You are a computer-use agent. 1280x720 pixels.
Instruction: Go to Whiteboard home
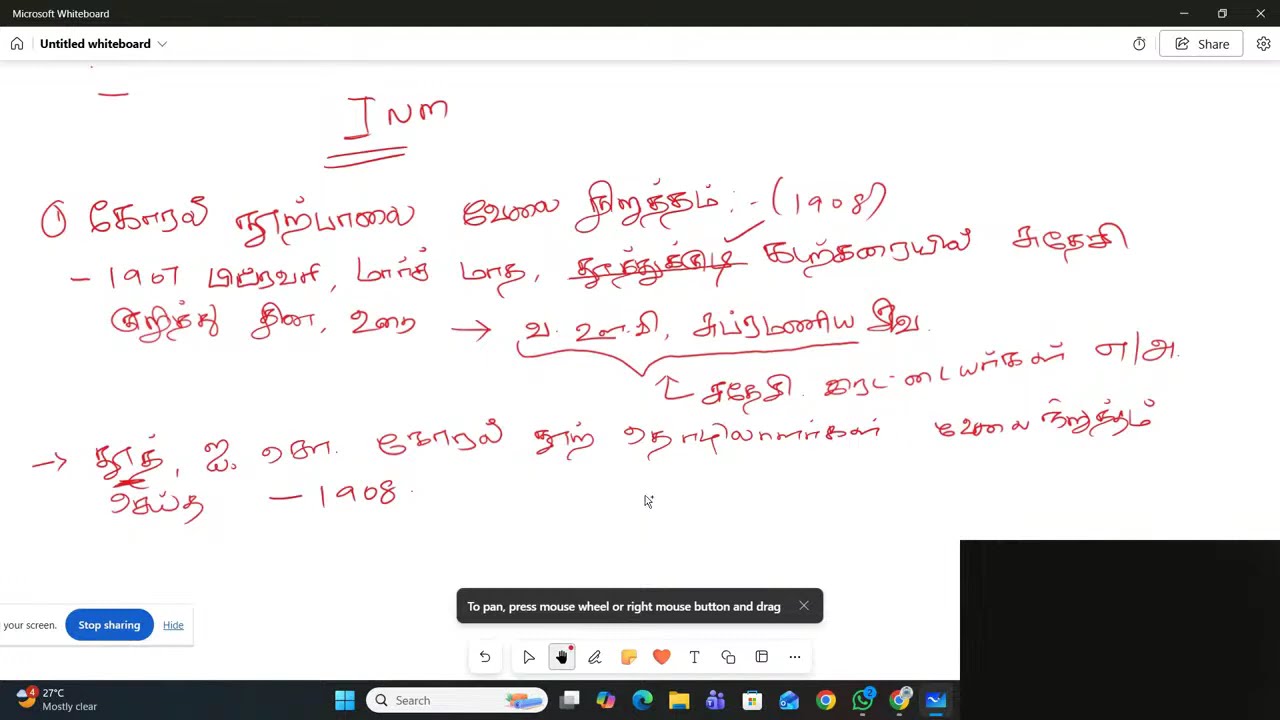[17, 44]
